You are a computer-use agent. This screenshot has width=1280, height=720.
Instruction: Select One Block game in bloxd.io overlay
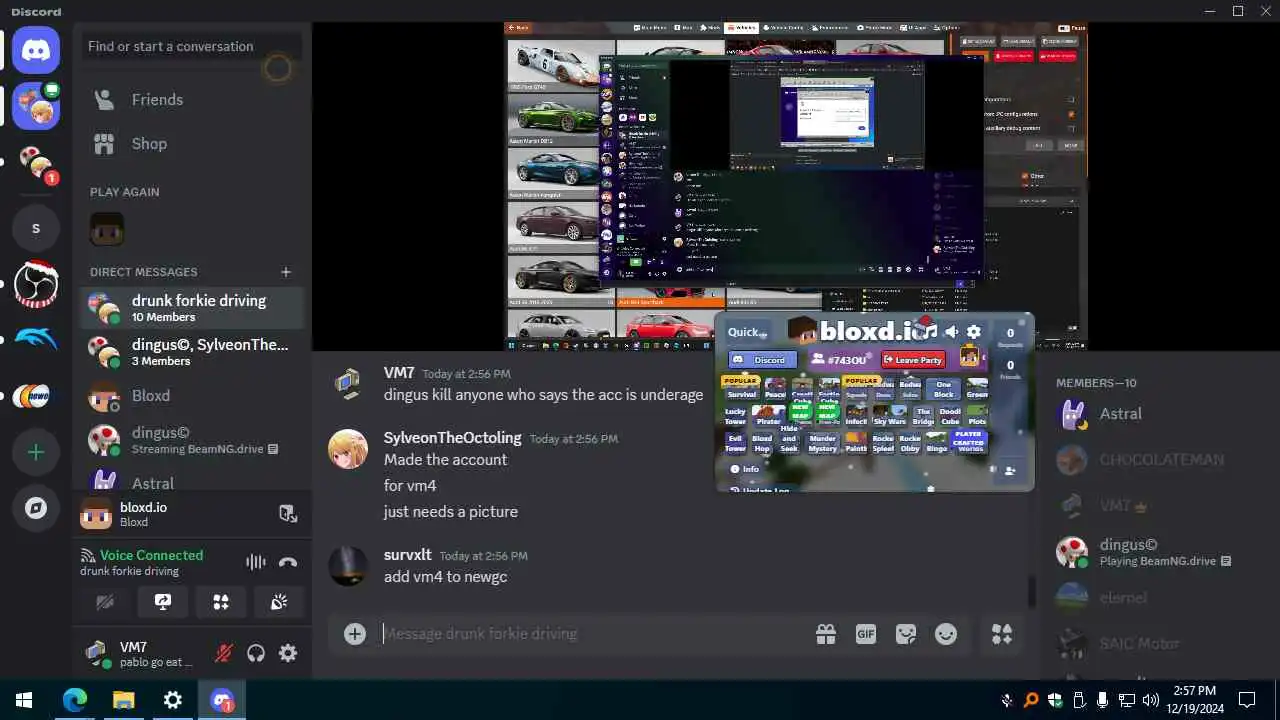[943, 389]
